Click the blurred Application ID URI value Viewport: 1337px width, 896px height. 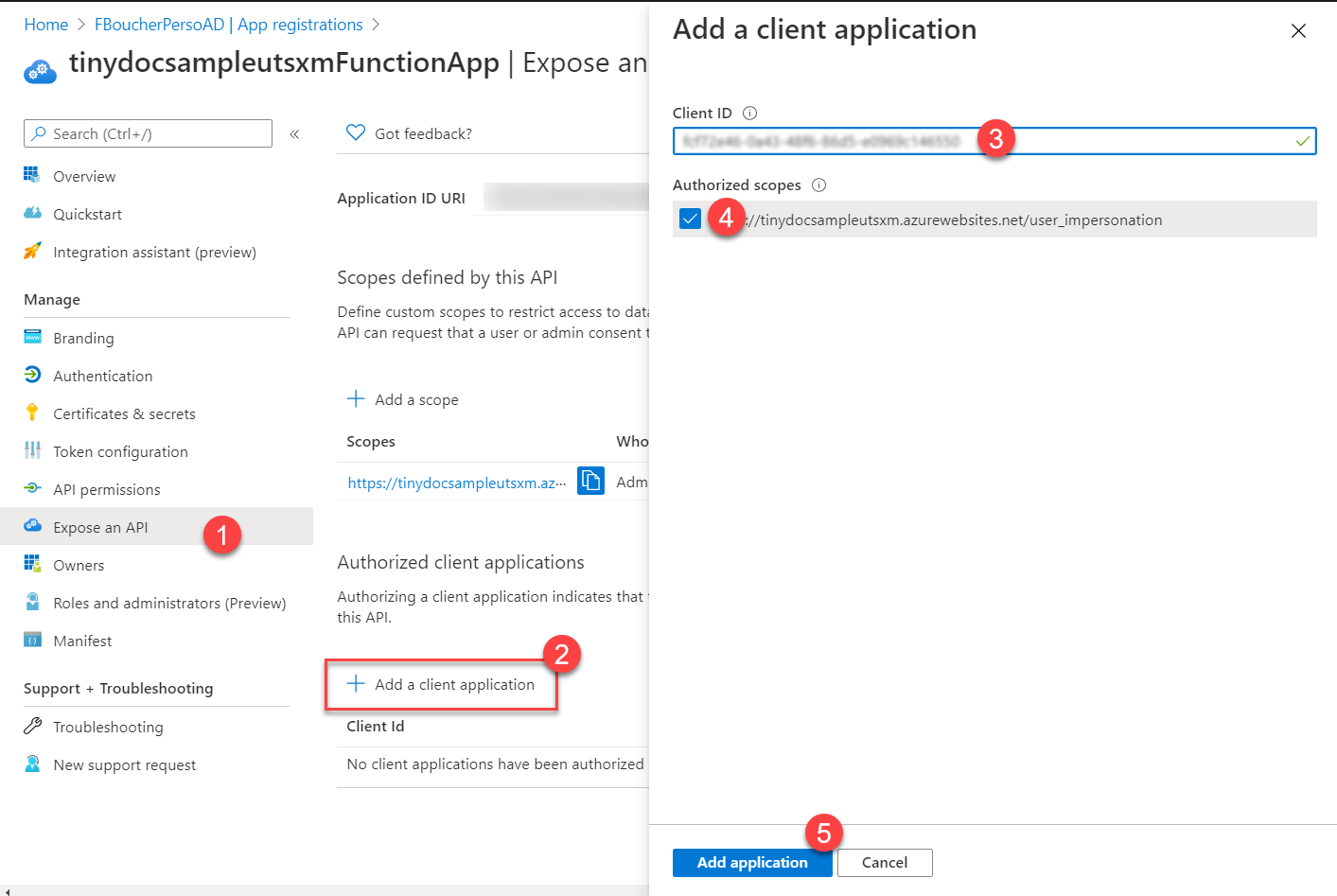click(x=566, y=197)
